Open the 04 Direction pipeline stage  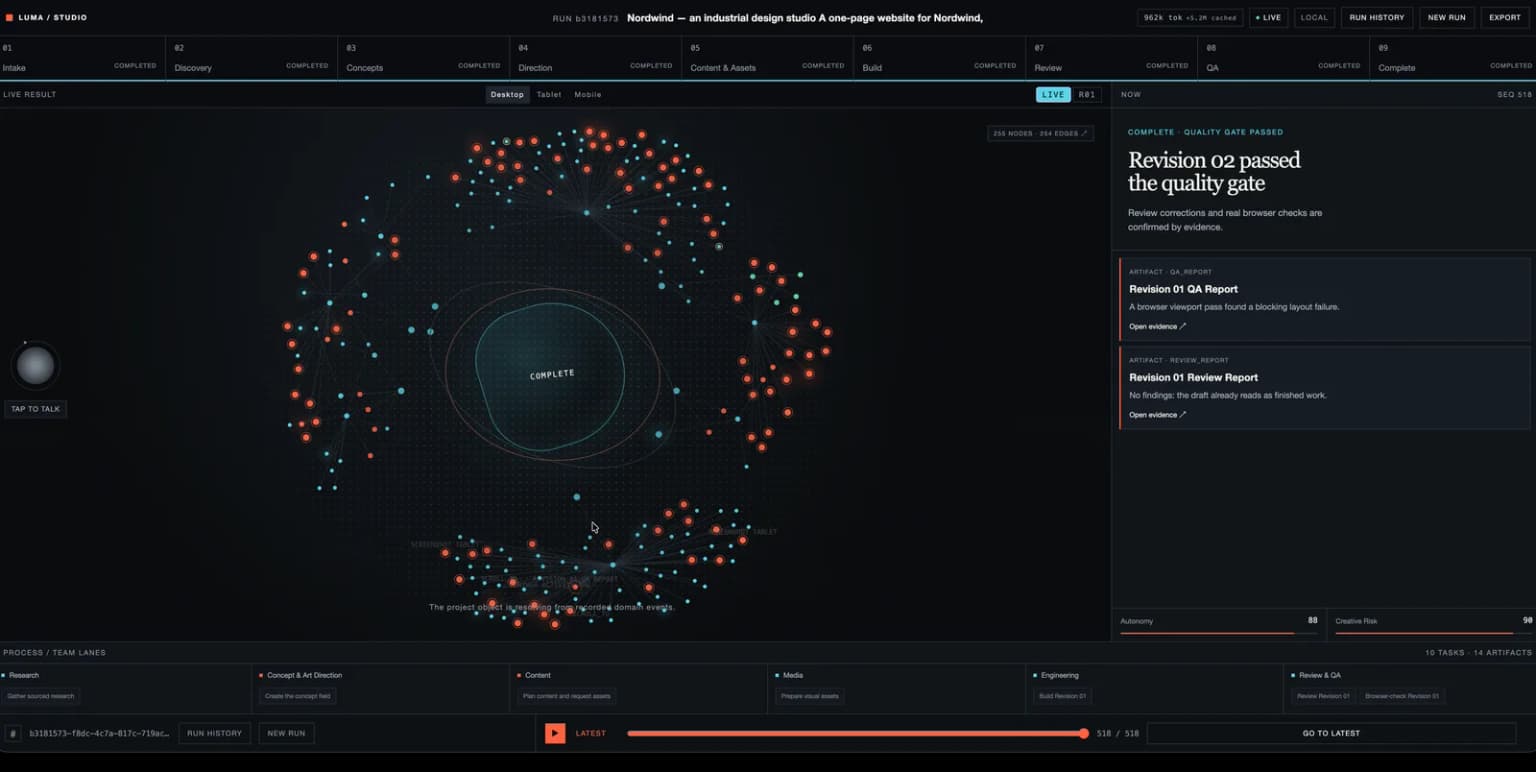pyautogui.click(x=595, y=58)
